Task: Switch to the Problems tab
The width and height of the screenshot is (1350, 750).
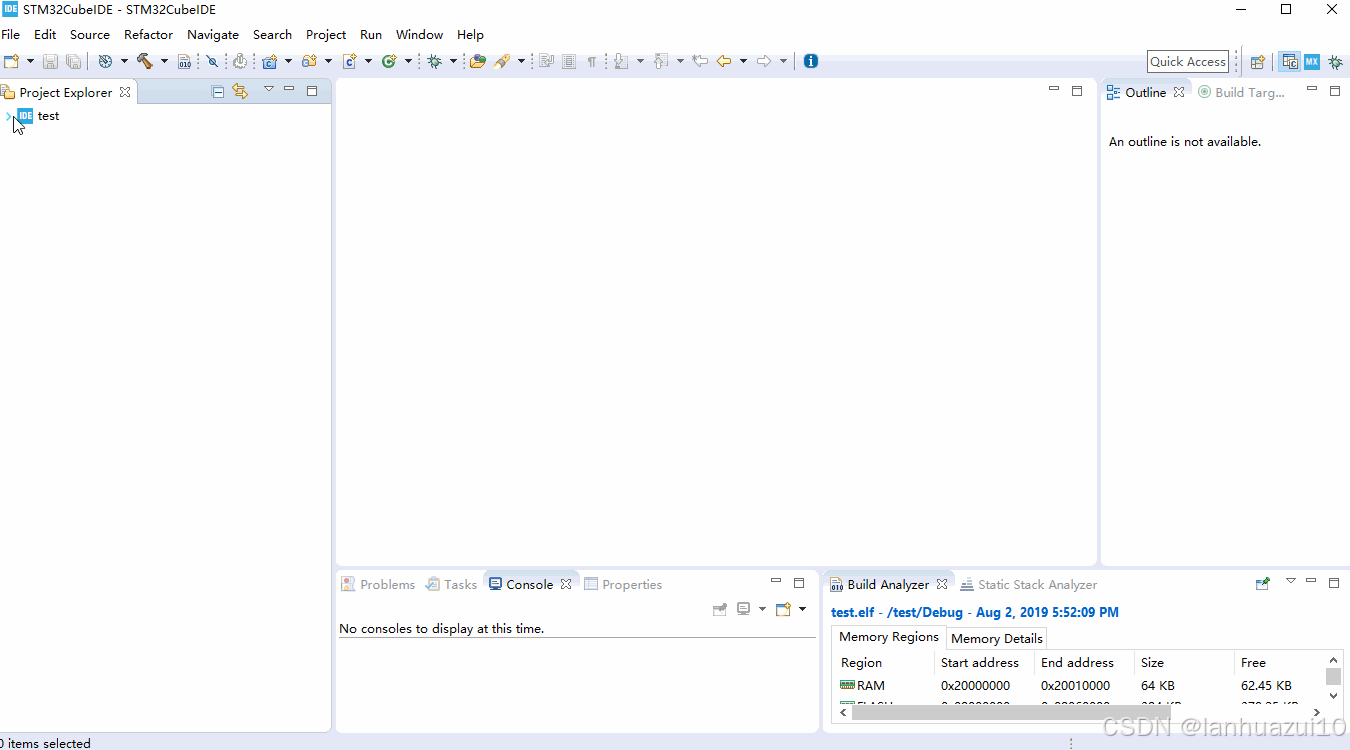Action: pyautogui.click(x=378, y=584)
